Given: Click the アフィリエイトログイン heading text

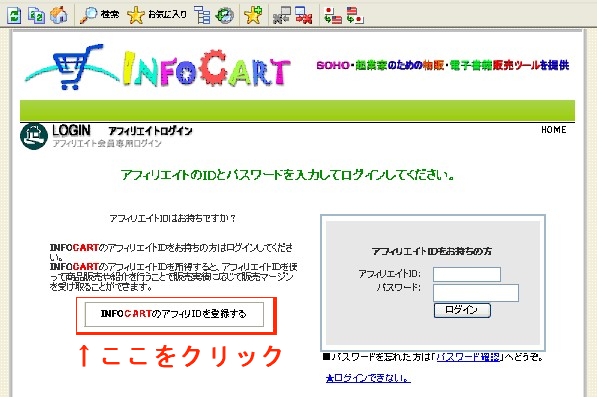Looking at the screenshot, I should pos(150,131).
